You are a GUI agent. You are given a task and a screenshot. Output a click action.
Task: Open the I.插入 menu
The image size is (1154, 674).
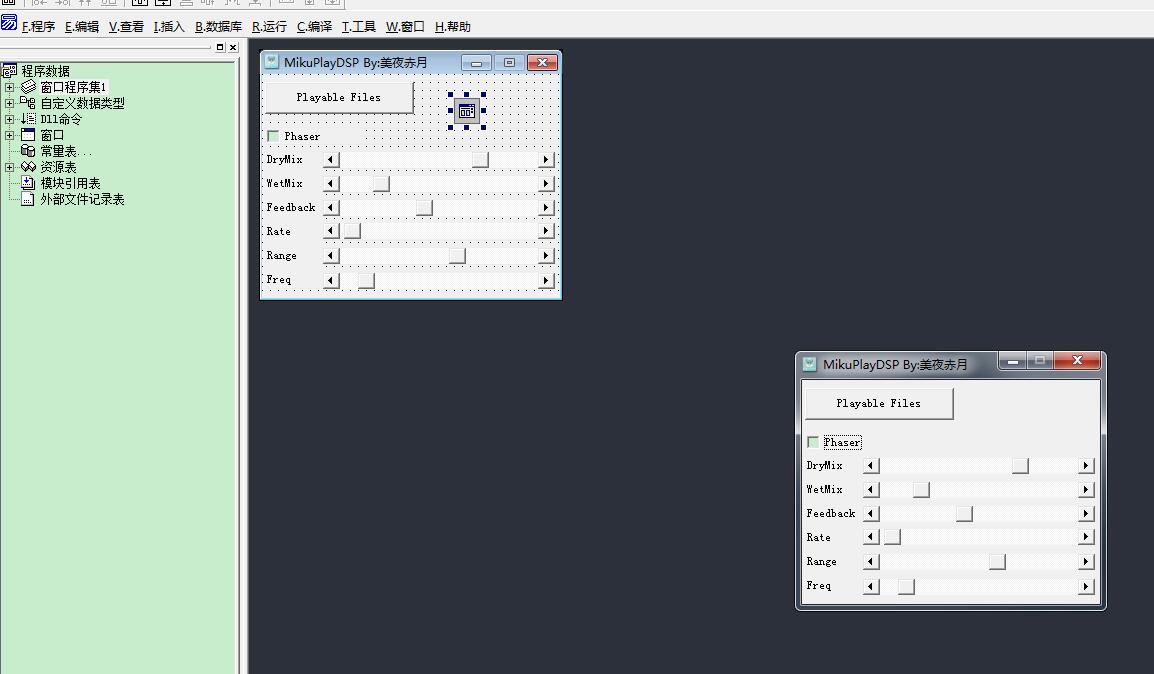[x=169, y=26]
